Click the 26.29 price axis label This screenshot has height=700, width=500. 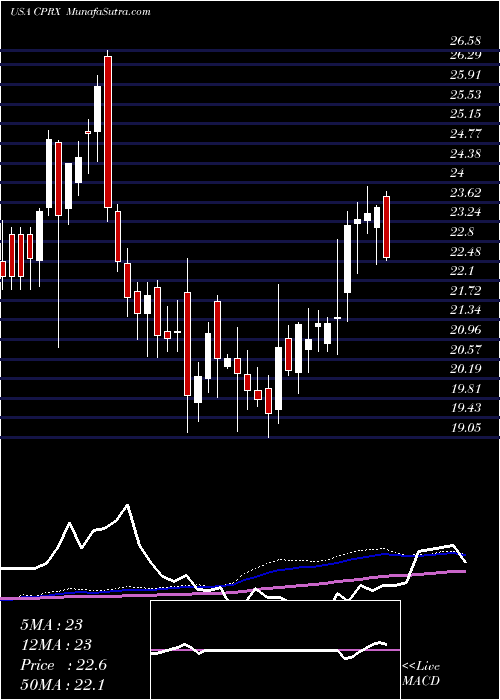[x=466, y=55]
